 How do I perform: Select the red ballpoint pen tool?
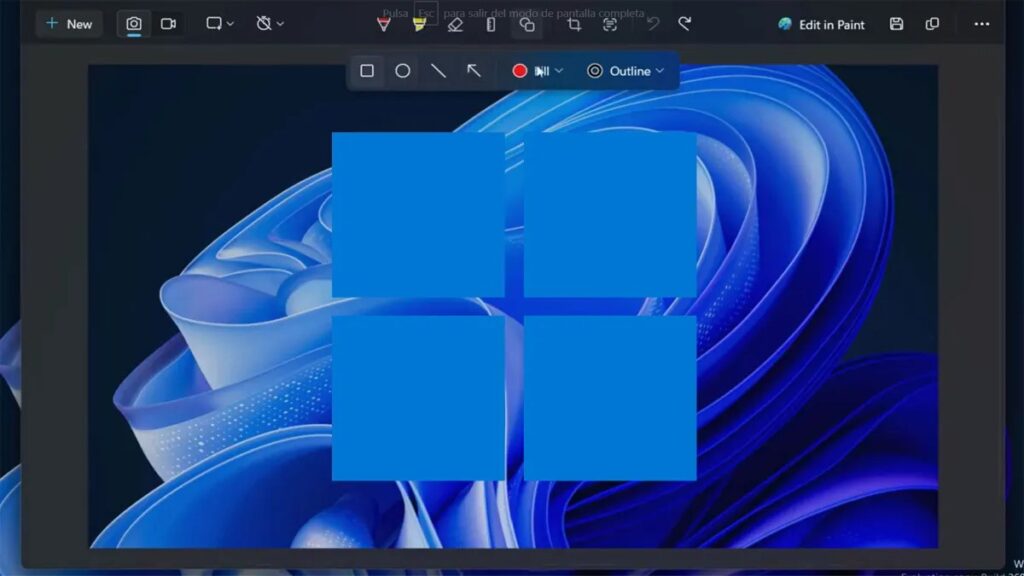pyautogui.click(x=385, y=24)
